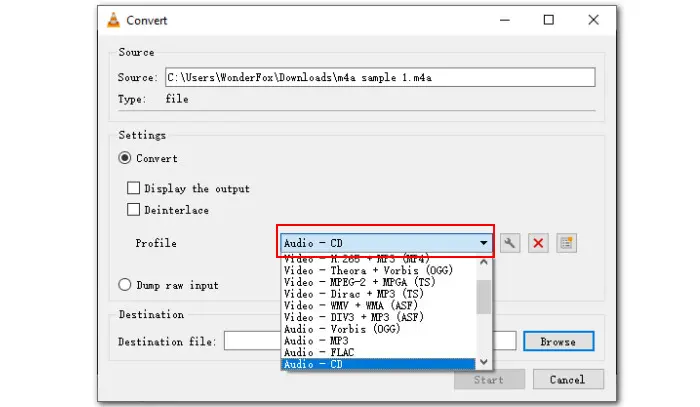Click the Source file path field
The image size is (700, 407).
[x=379, y=78]
